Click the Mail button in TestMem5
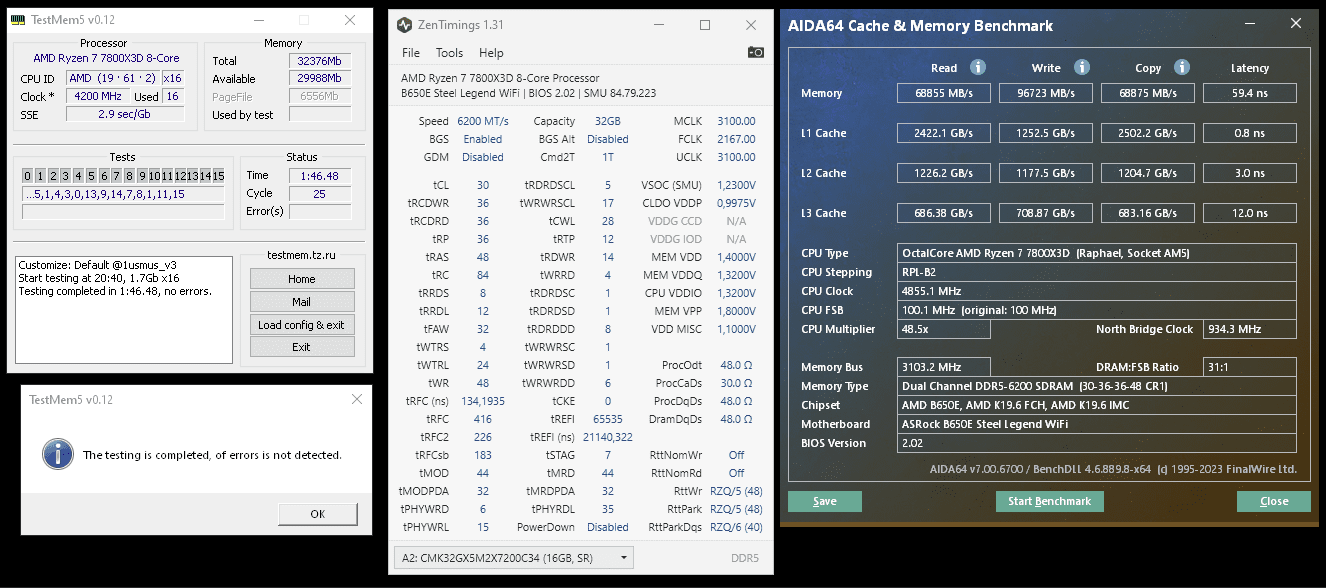 click(302, 302)
